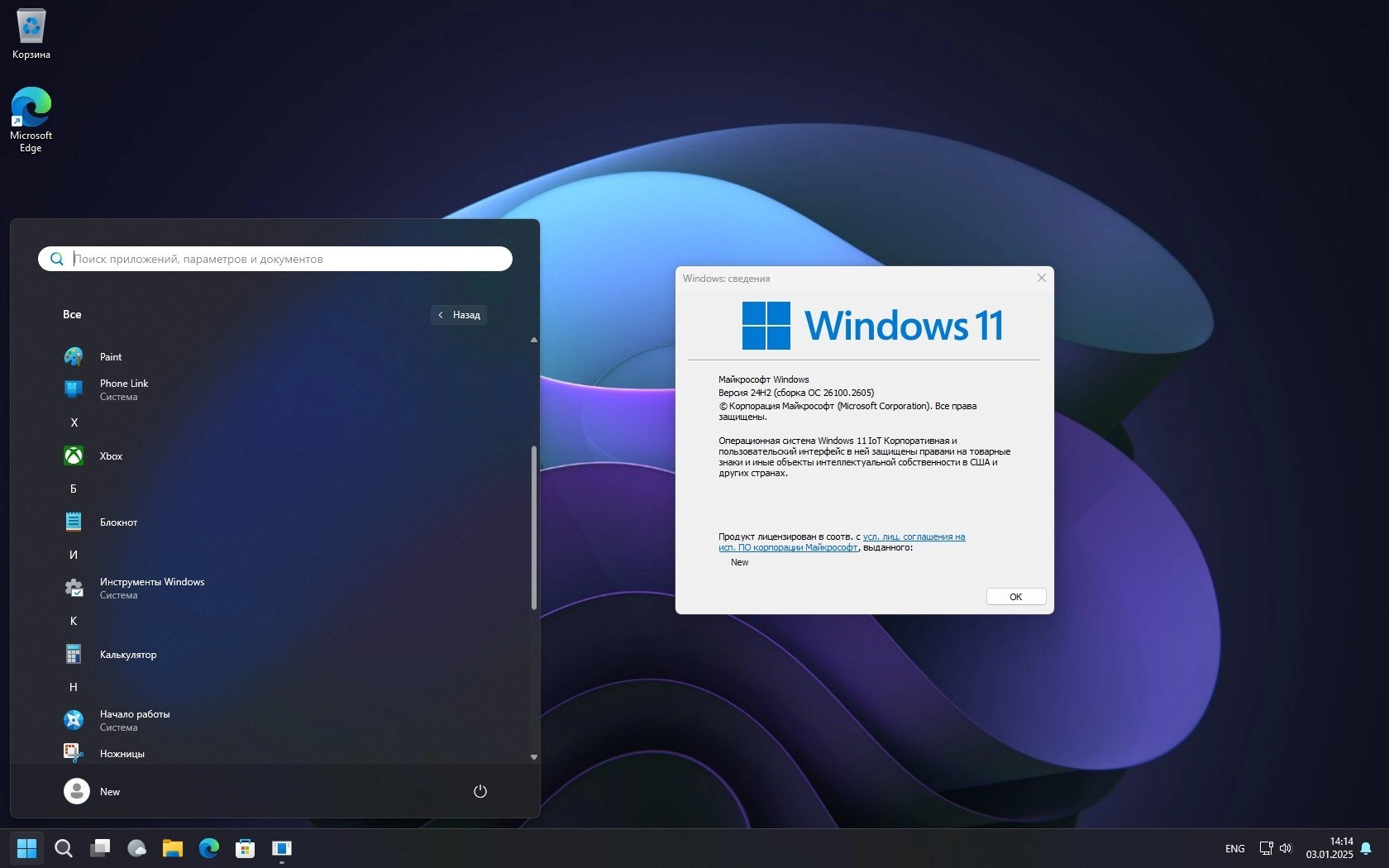Open File Explorer from the taskbar
Viewport: 1389px width, 868px height.
pyautogui.click(x=173, y=848)
